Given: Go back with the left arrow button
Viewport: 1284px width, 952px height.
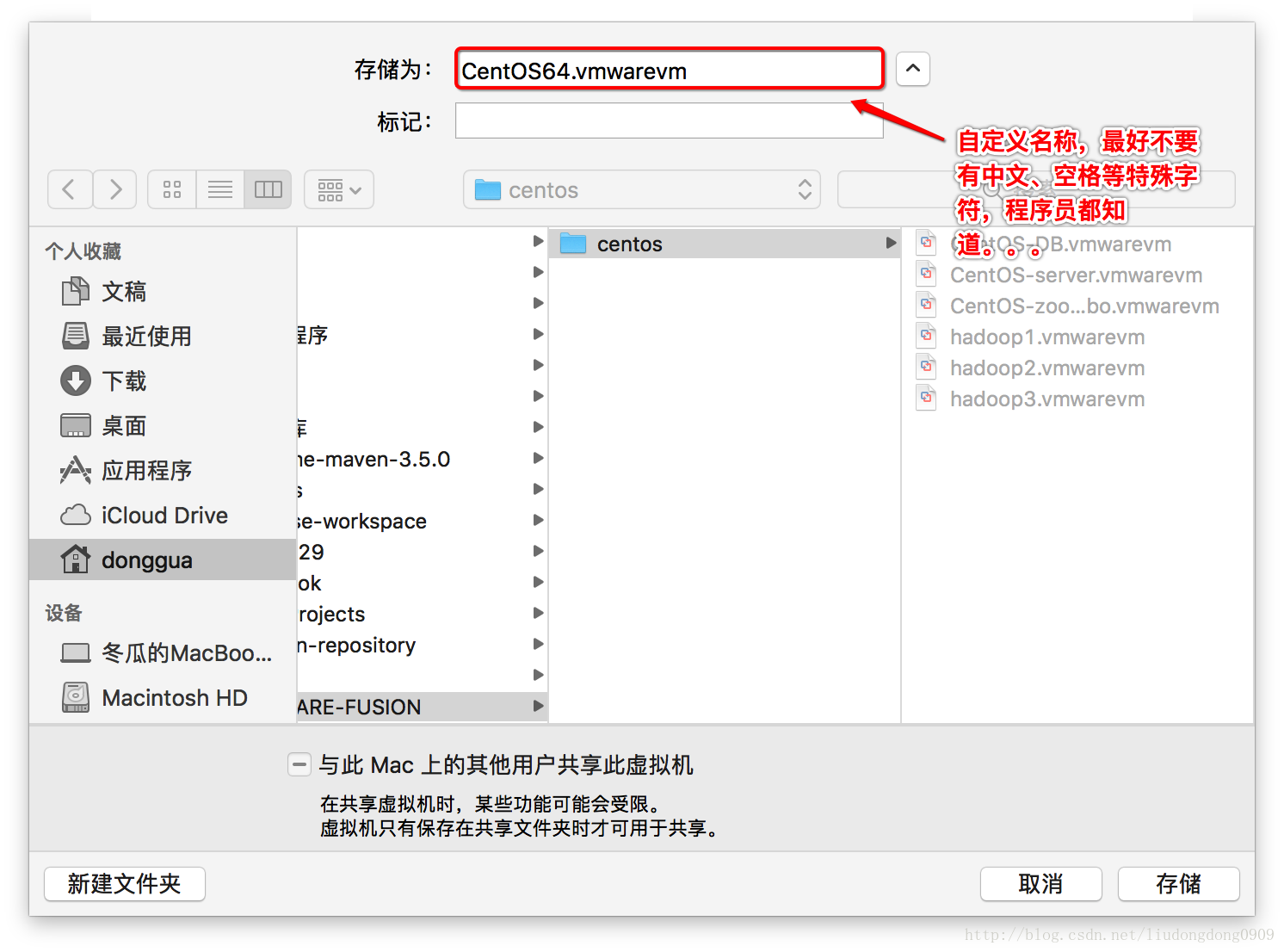Looking at the screenshot, I should 70,189.
